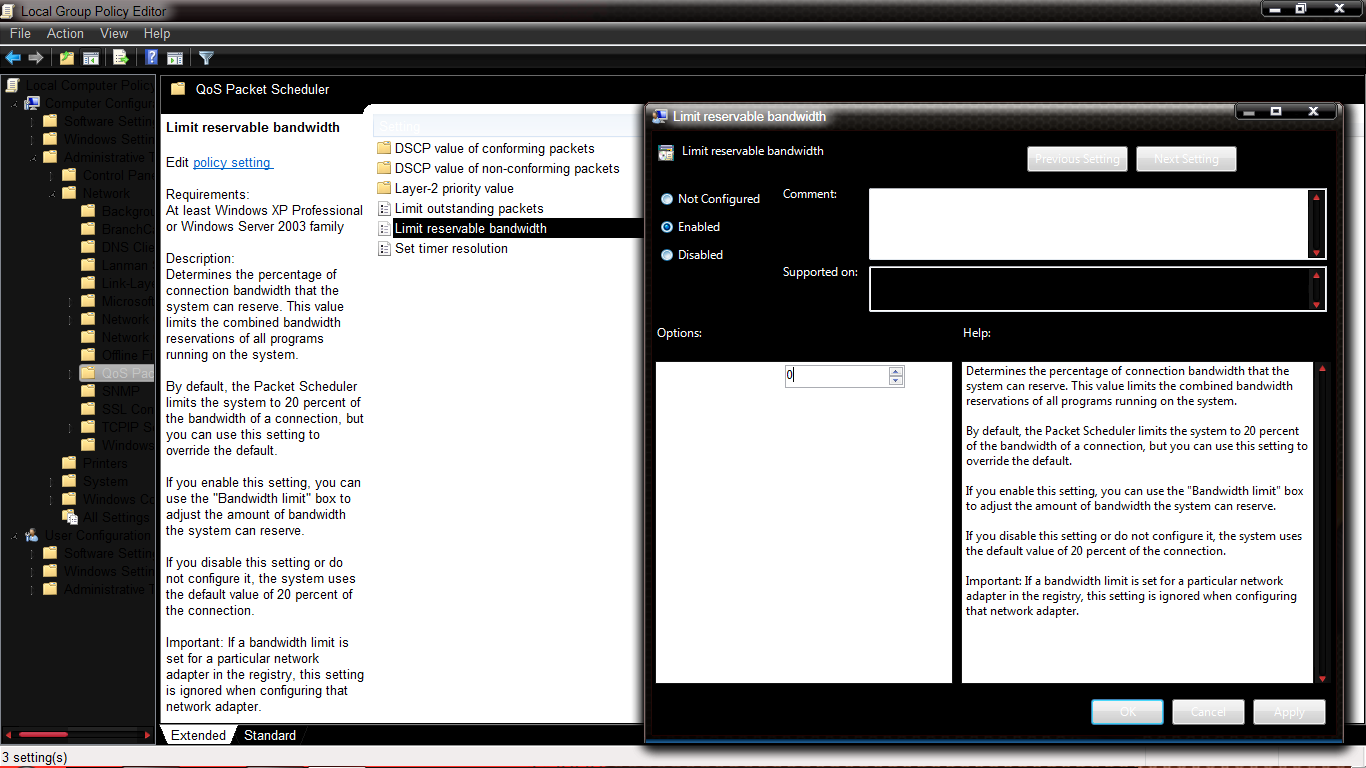Open the Action menu
The width and height of the screenshot is (1366, 768).
pyautogui.click(x=65, y=33)
